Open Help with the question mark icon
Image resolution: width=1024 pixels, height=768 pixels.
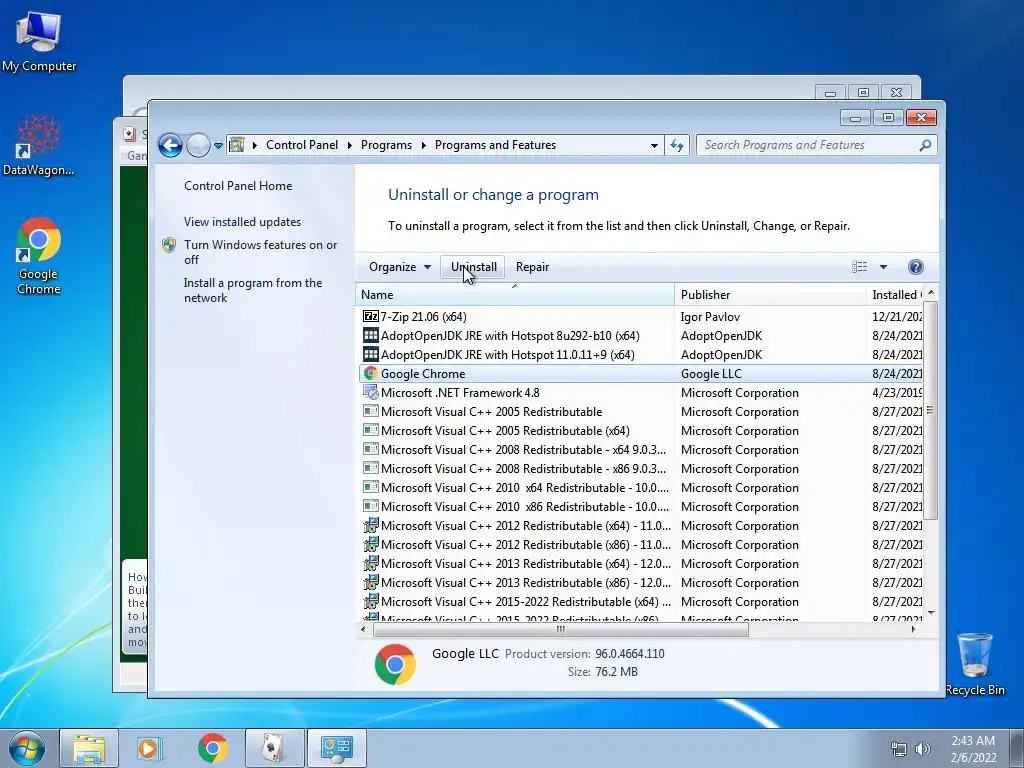tap(916, 266)
